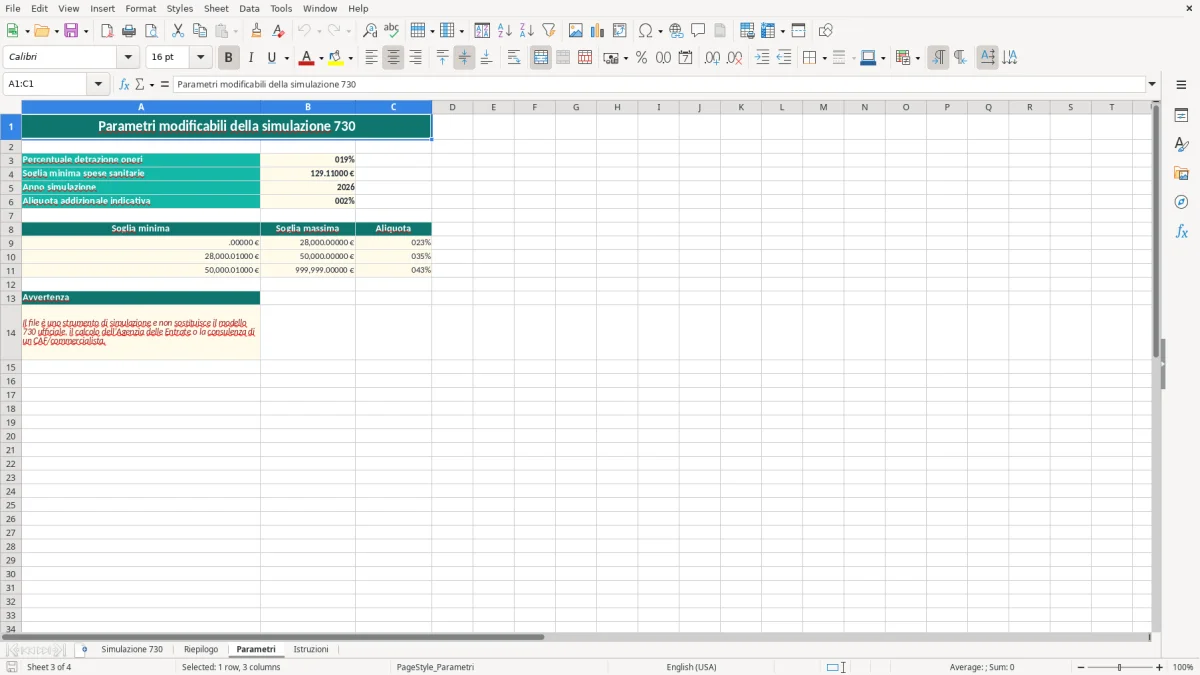Click the Insert Hyperlink icon
This screenshot has height=675, width=1200.
pos(676,31)
